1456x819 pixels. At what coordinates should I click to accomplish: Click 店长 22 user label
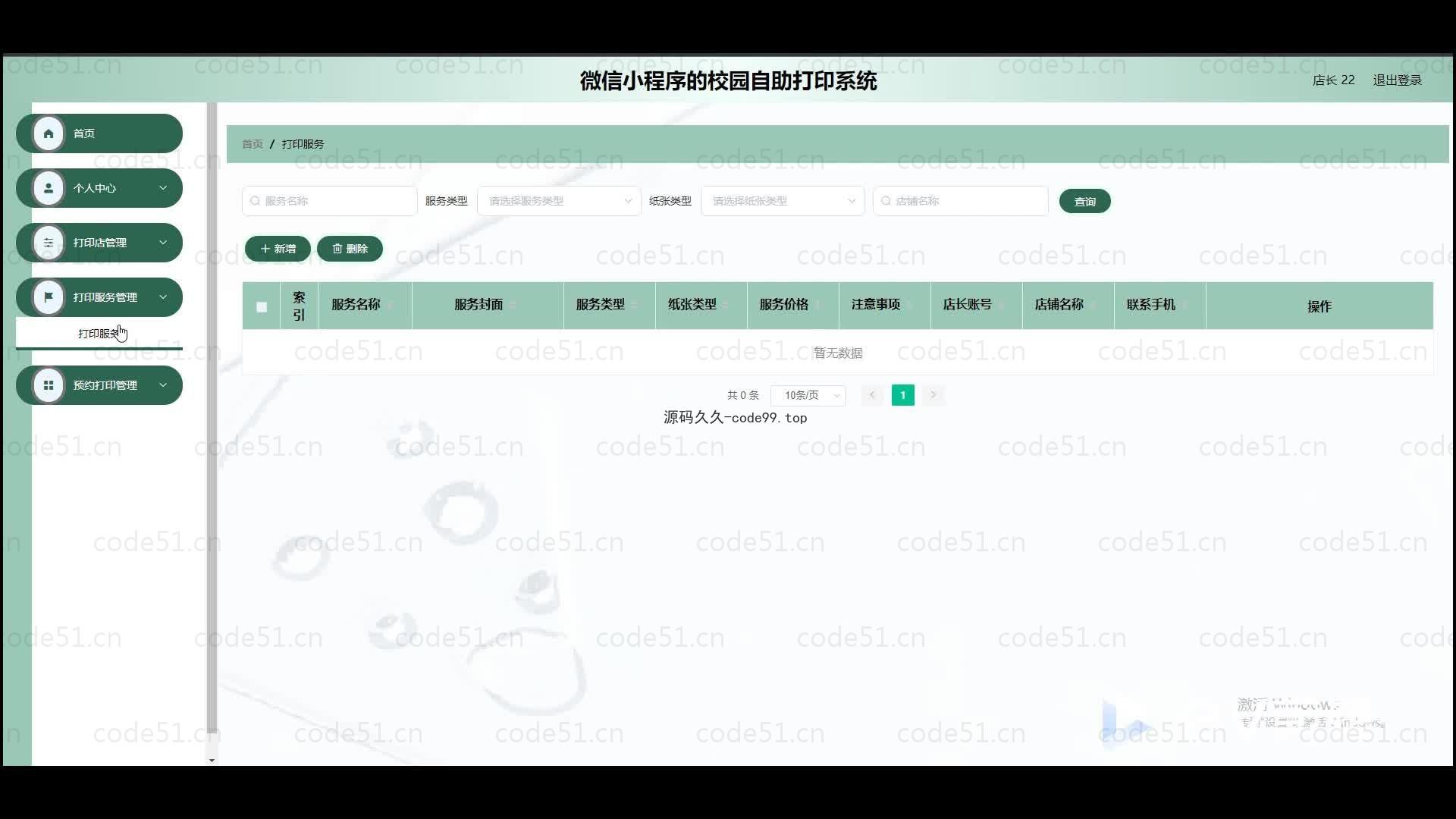pyautogui.click(x=1333, y=80)
